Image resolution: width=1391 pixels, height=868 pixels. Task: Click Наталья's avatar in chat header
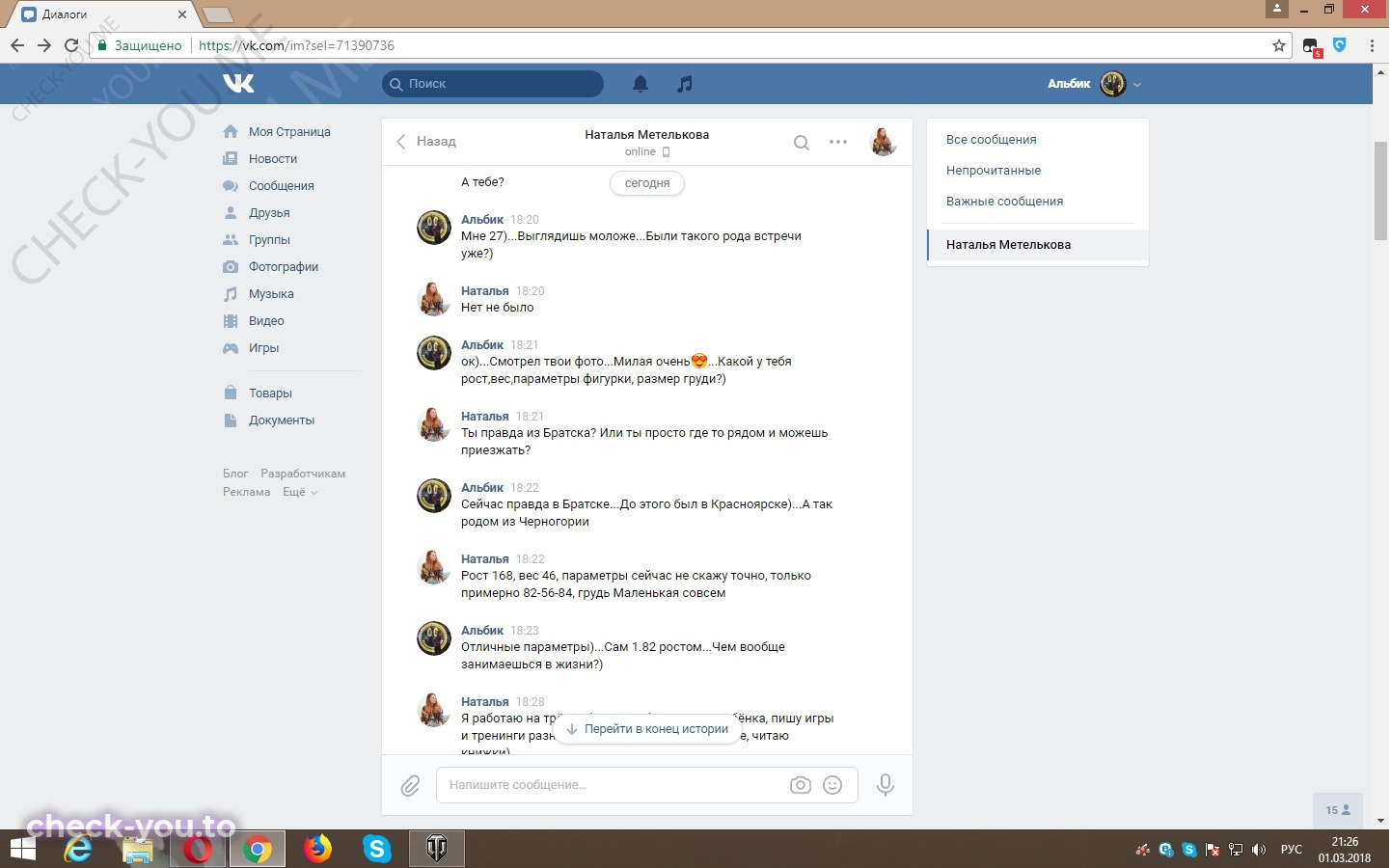pyautogui.click(x=884, y=142)
